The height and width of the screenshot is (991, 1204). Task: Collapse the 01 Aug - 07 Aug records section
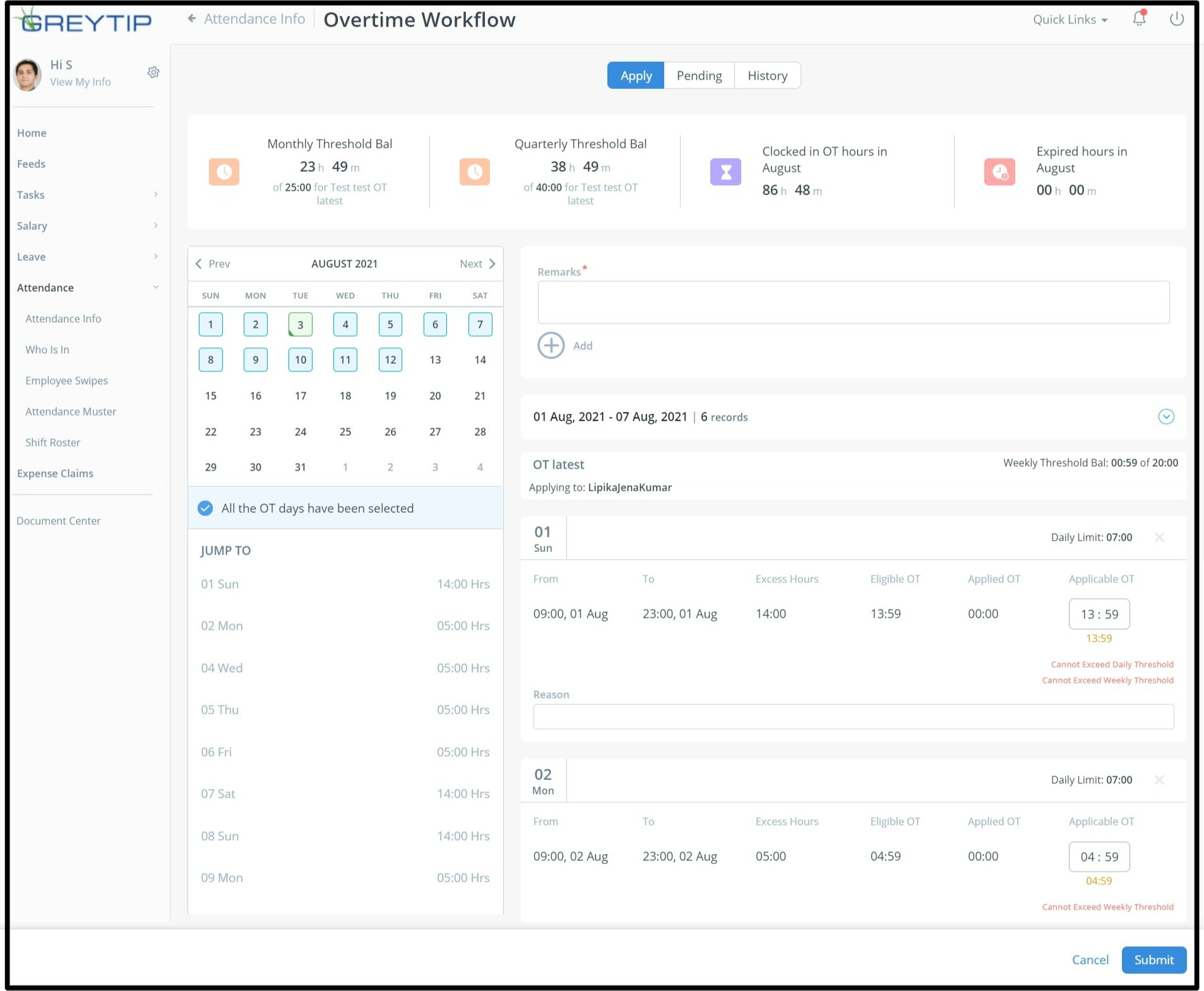point(1166,416)
